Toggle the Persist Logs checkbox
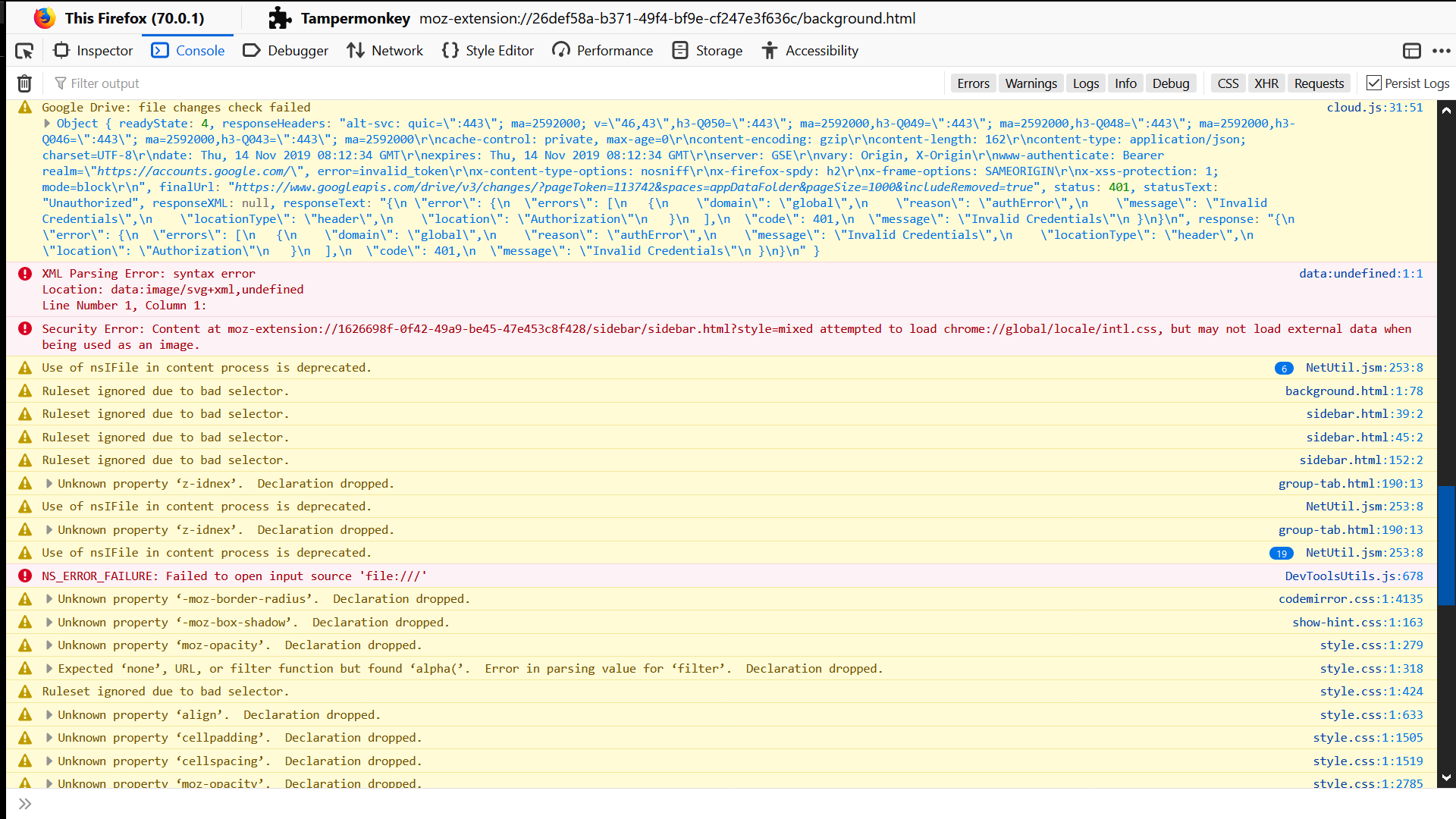1456x819 pixels. [x=1376, y=83]
